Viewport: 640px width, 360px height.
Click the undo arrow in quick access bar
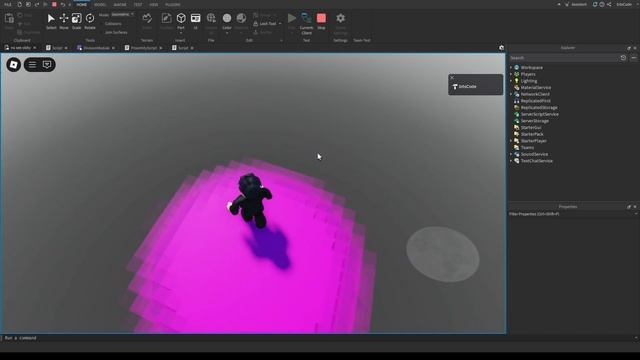pos(63,4)
